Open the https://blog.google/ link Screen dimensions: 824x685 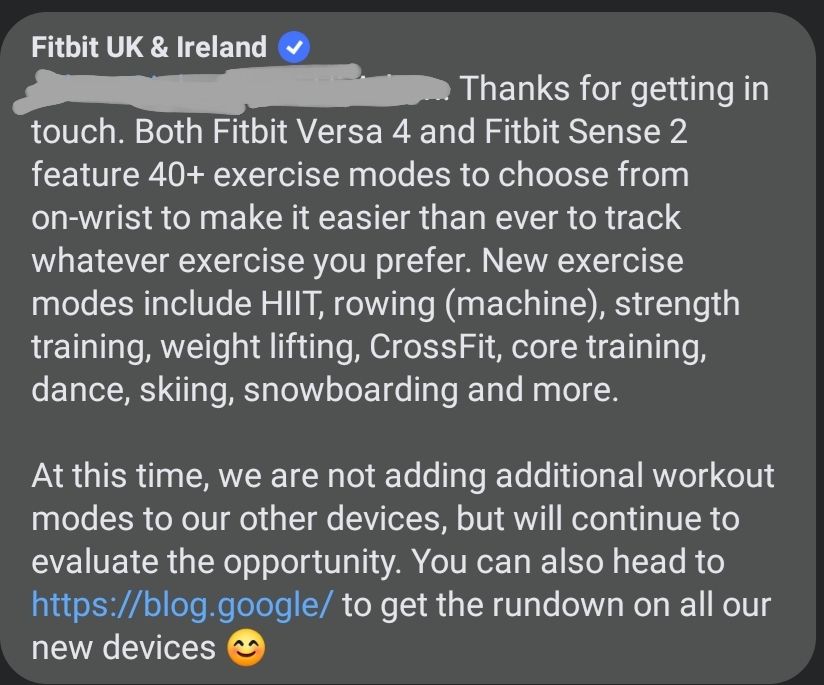click(x=182, y=604)
